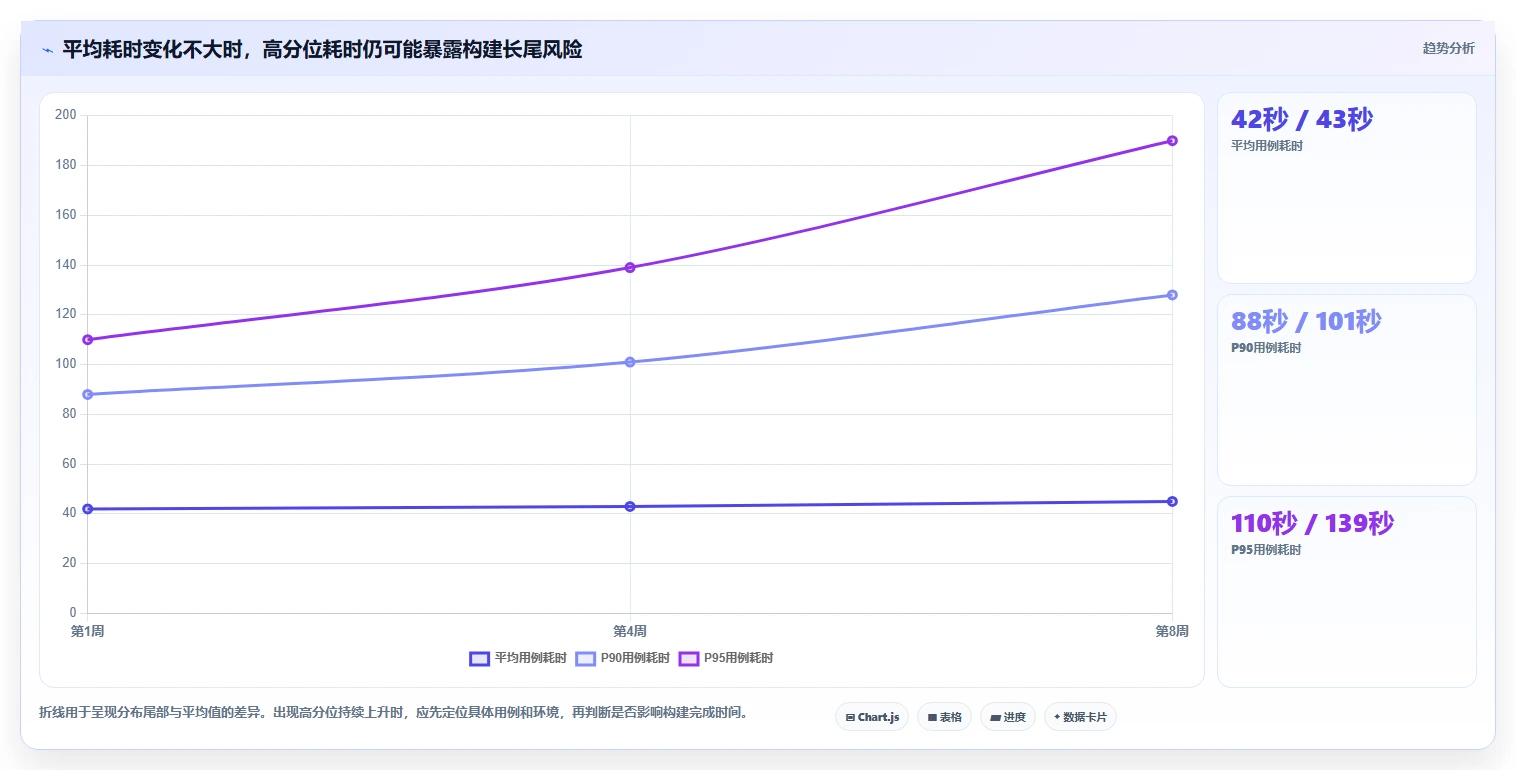Click the P95 data point at 第1周
The height and width of the screenshot is (770, 1516).
(88, 340)
